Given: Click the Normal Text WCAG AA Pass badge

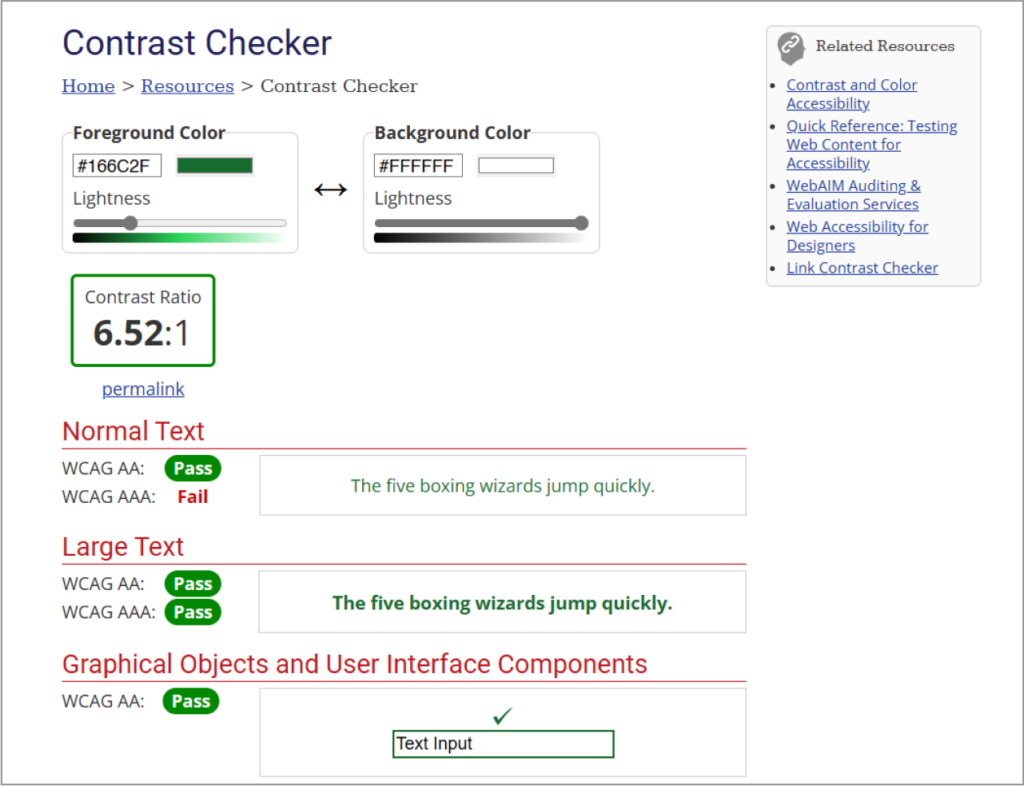Looking at the screenshot, I should pos(193,468).
